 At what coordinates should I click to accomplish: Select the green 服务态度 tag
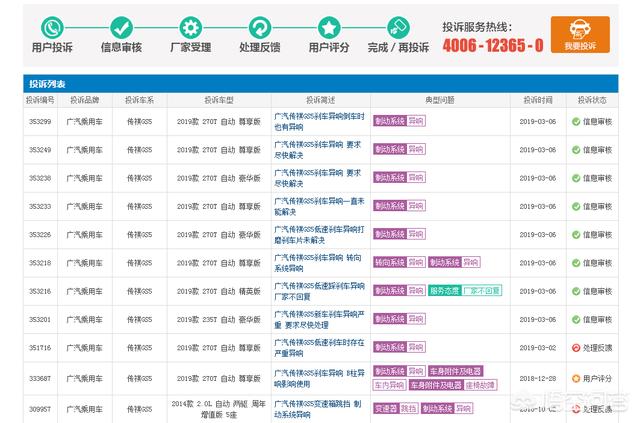tap(444, 291)
